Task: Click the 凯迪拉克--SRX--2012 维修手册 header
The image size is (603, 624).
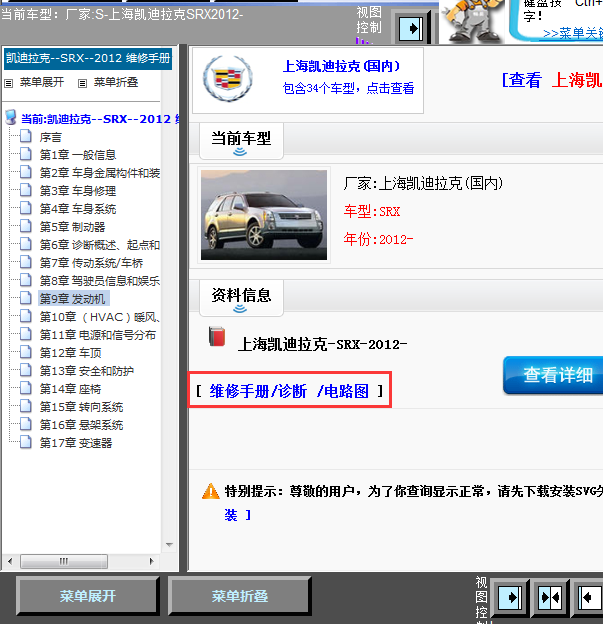Action: pyautogui.click(x=88, y=58)
